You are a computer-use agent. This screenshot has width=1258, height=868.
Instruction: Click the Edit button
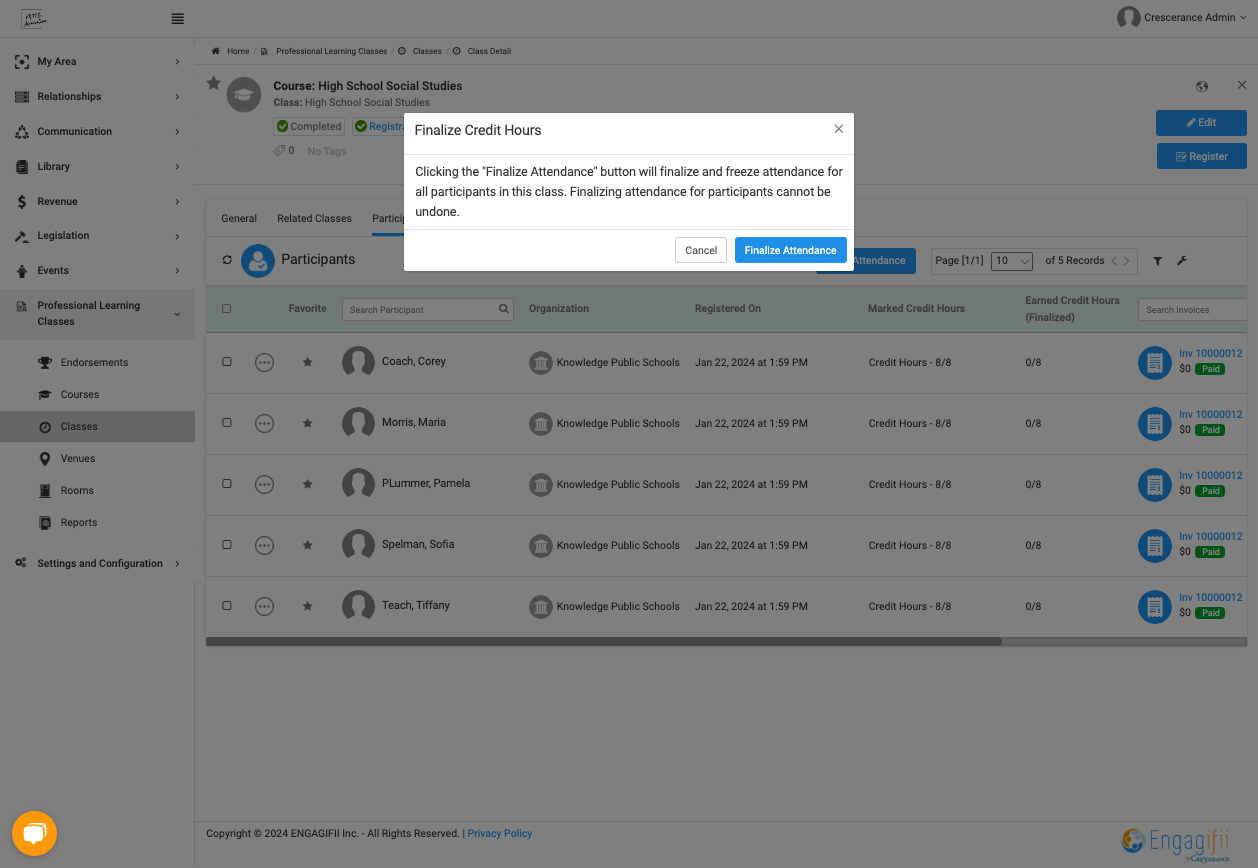pyautogui.click(x=1201, y=123)
